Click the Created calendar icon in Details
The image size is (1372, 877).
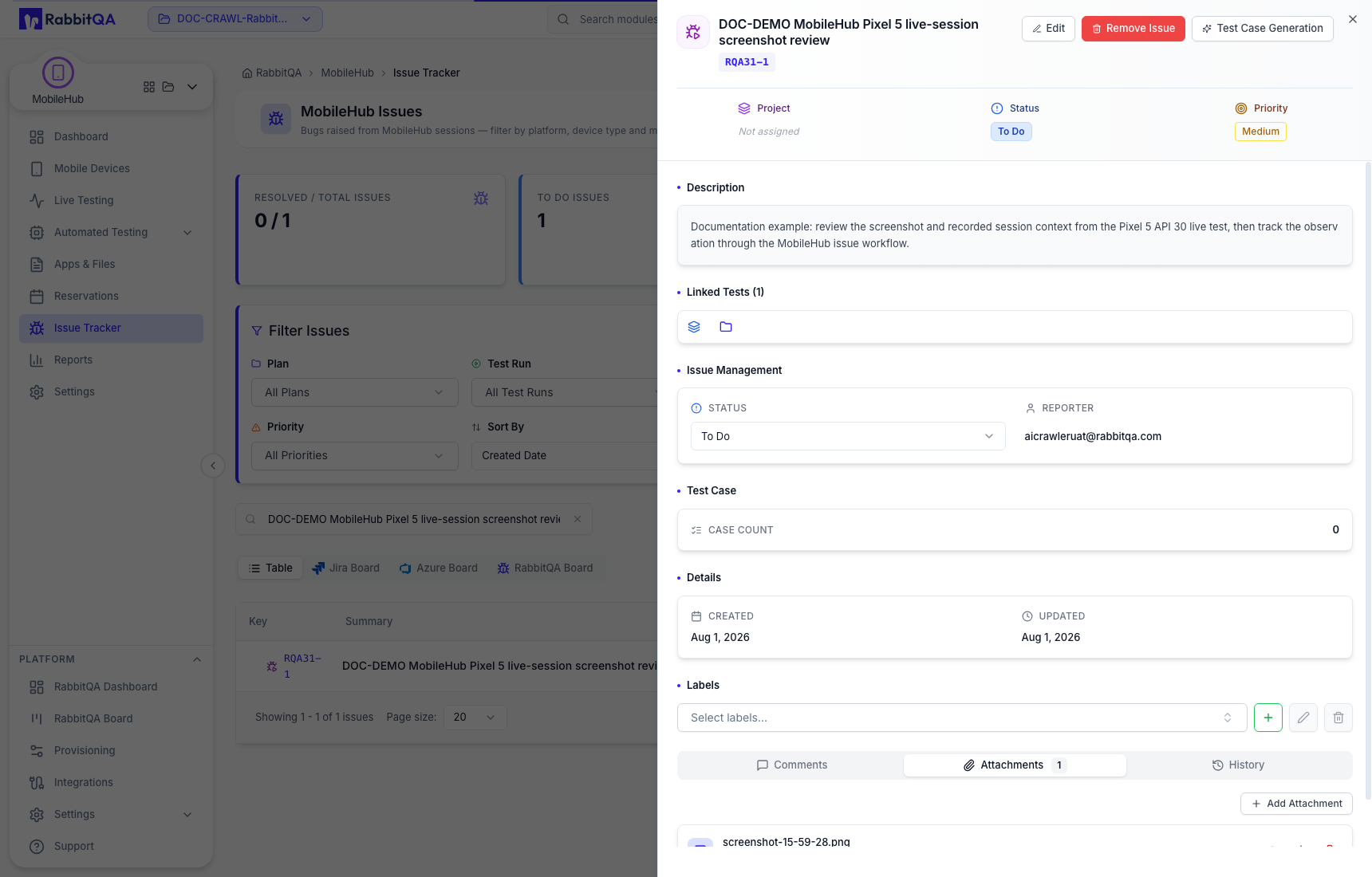[x=696, y=616]
